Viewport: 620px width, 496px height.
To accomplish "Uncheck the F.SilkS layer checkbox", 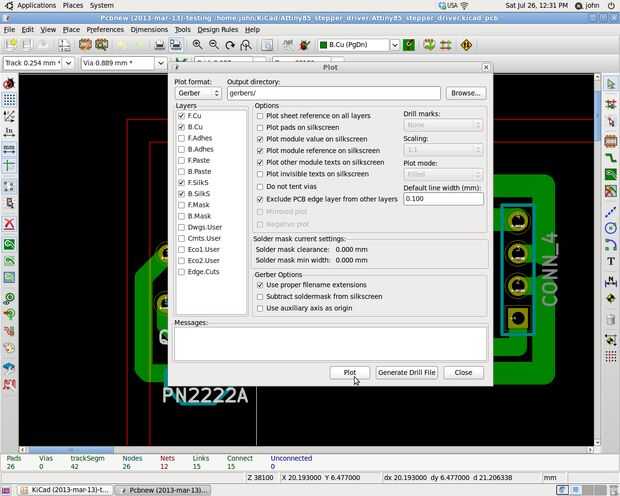I will coord(181,182).
